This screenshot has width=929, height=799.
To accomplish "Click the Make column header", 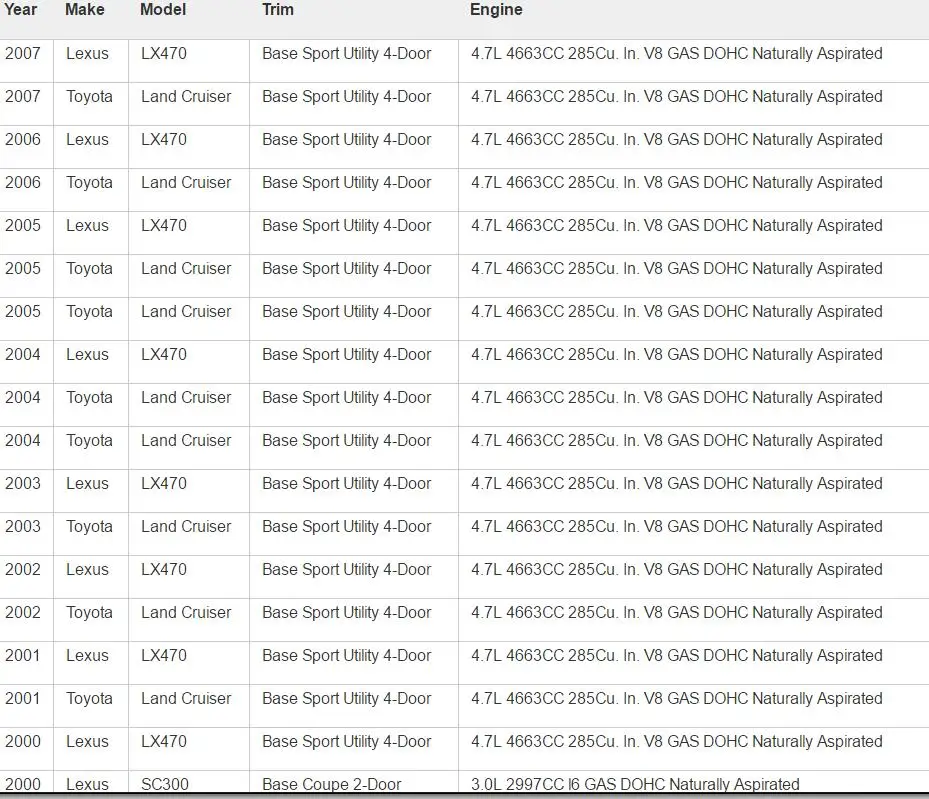I will pyautogui.click(x=85, y=10).
